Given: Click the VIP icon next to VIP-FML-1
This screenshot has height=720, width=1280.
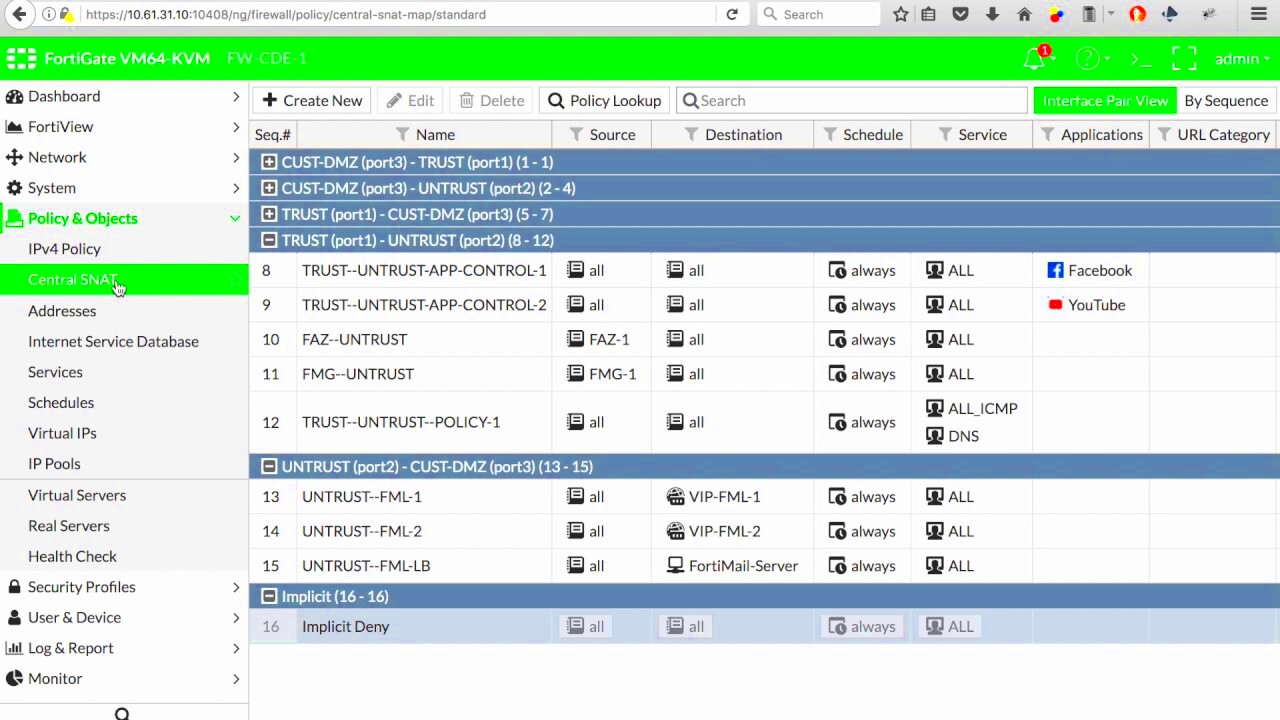Looking at the screenshot, I should (x=675, y=496).
